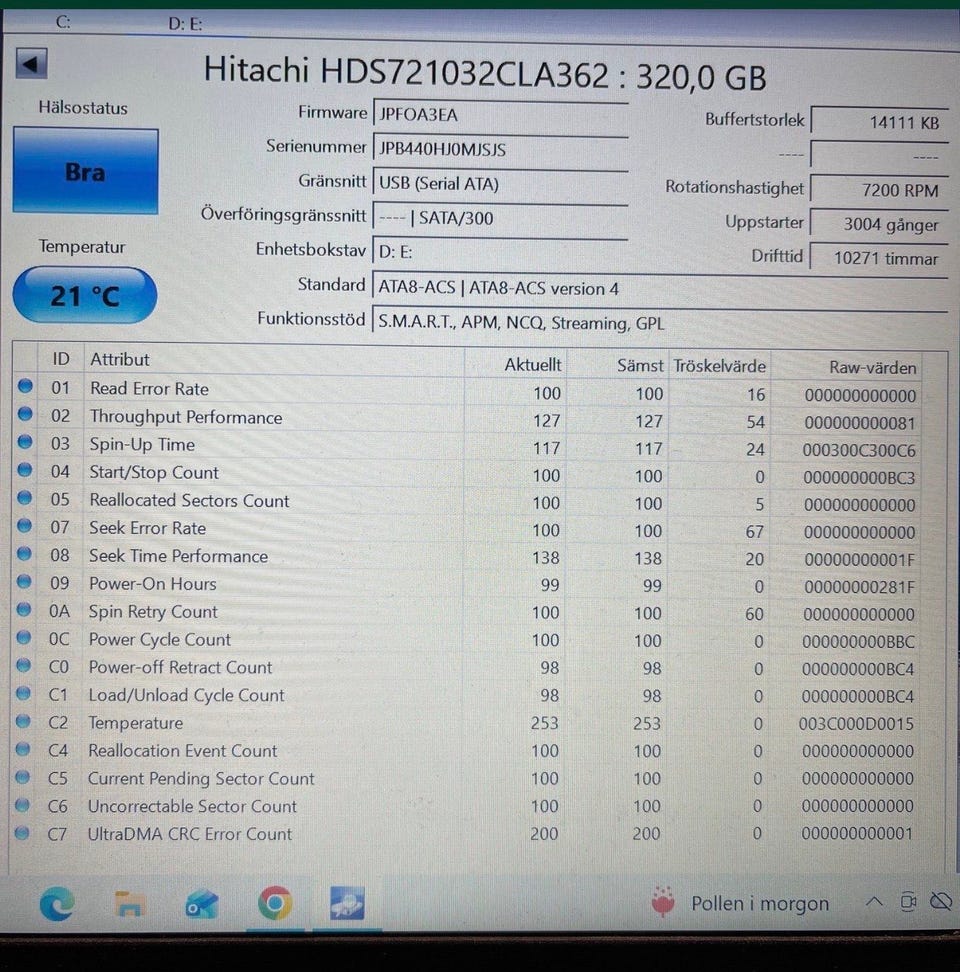The image size is (960, 972).
Task: Click the CrystalDiskInfo taskbar icon
Action: point(347,904)
